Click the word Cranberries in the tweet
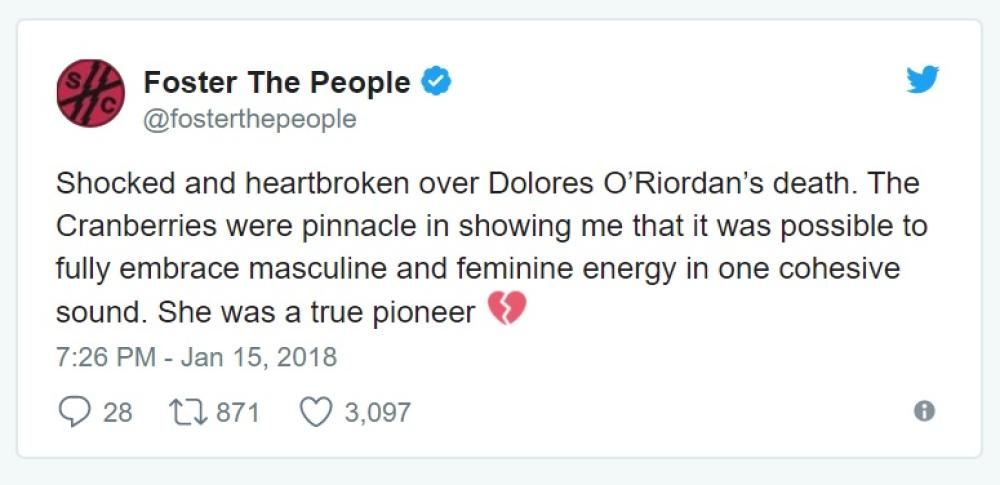The width and height of the screenshot is (1000, 485). 136,226
